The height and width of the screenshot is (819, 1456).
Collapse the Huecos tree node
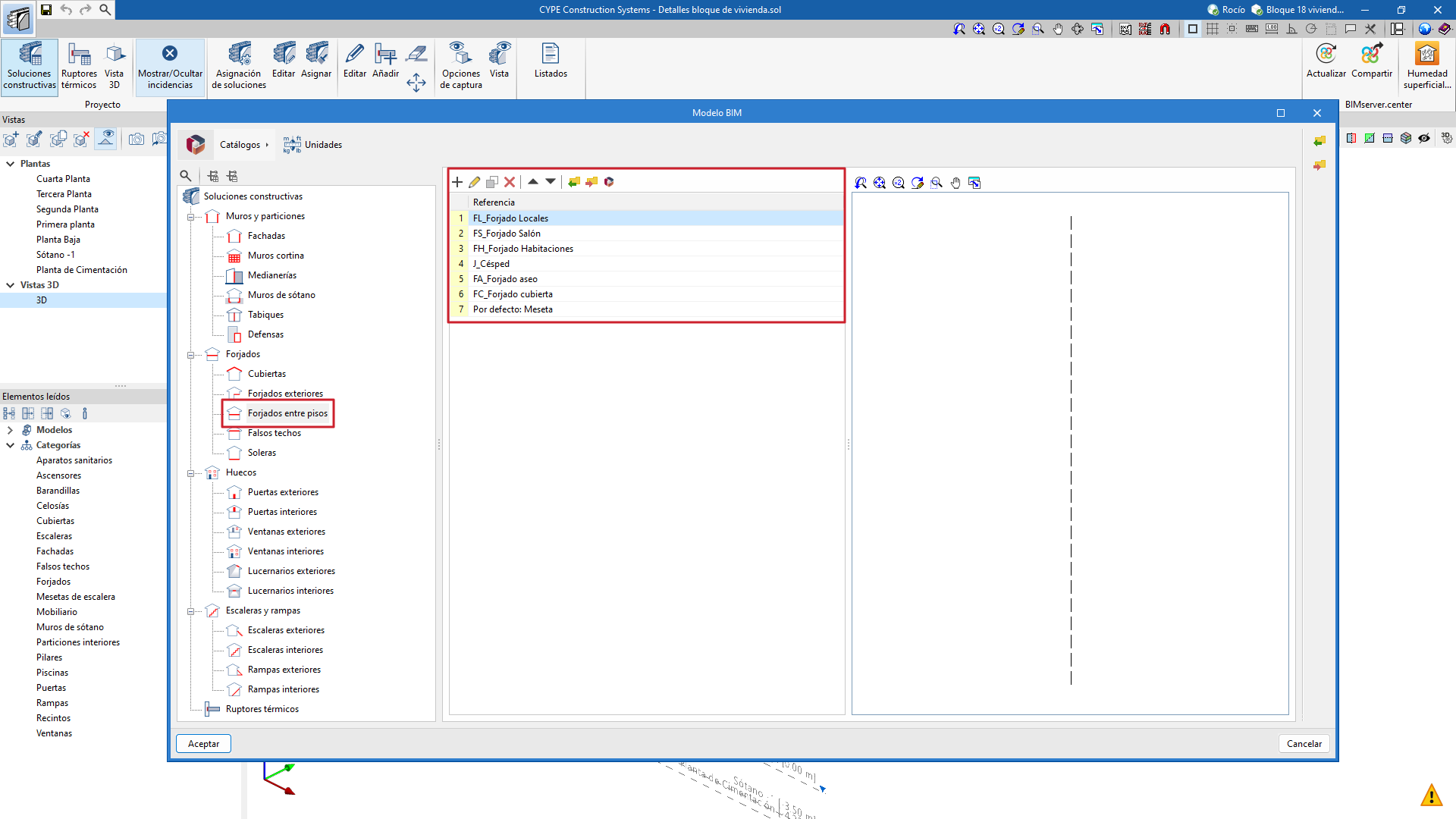pos(190,473)
